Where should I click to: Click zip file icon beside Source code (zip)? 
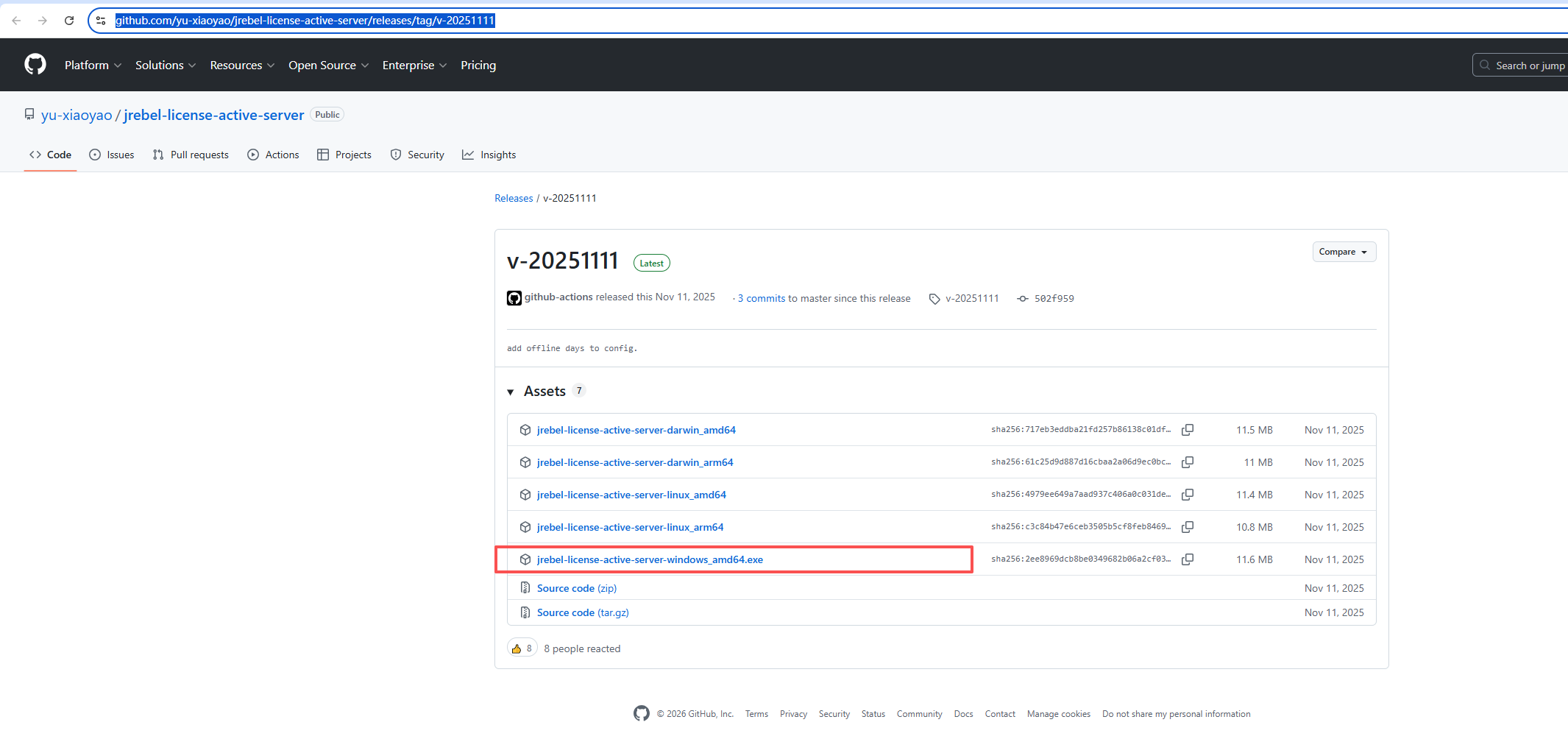pyautogui.click(x=525, y=587)
